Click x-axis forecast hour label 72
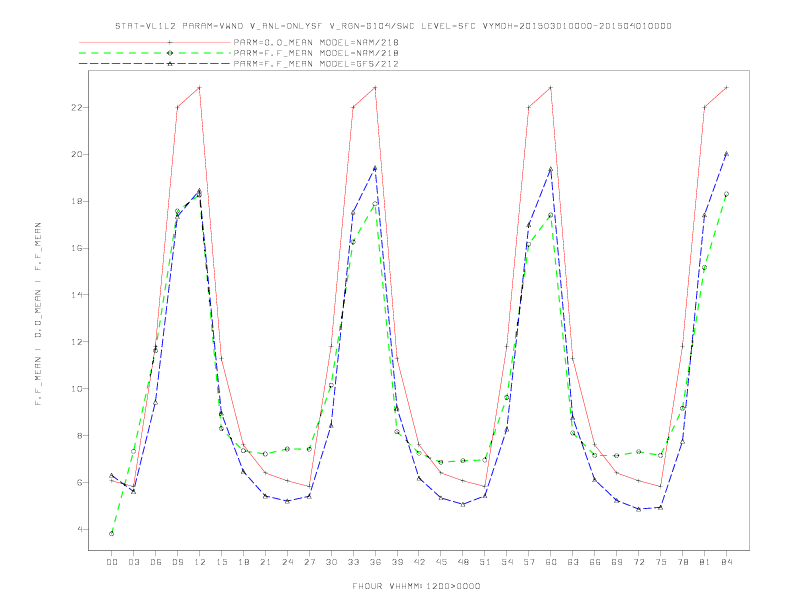792x612 pixels. point(639,562)
